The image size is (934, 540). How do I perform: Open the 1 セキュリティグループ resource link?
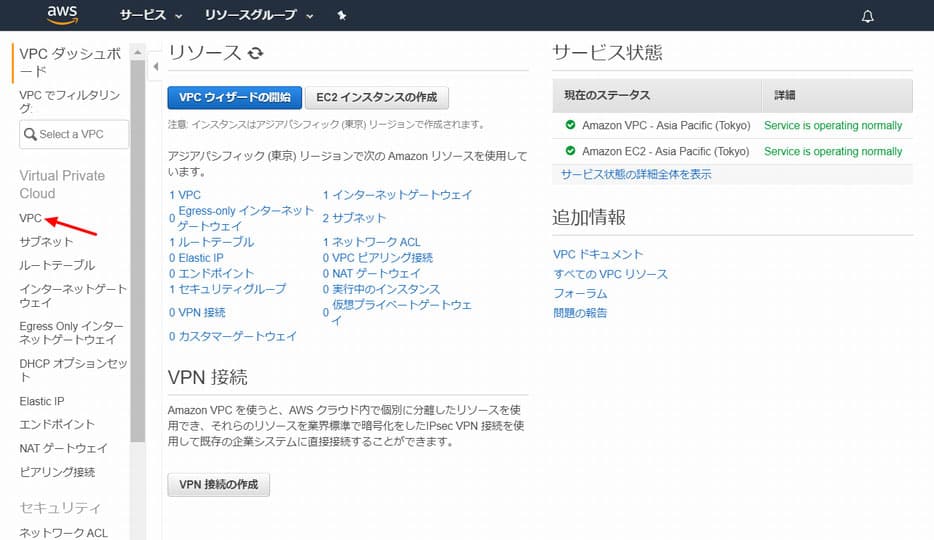pyautogui.click(x=228, y=289)
